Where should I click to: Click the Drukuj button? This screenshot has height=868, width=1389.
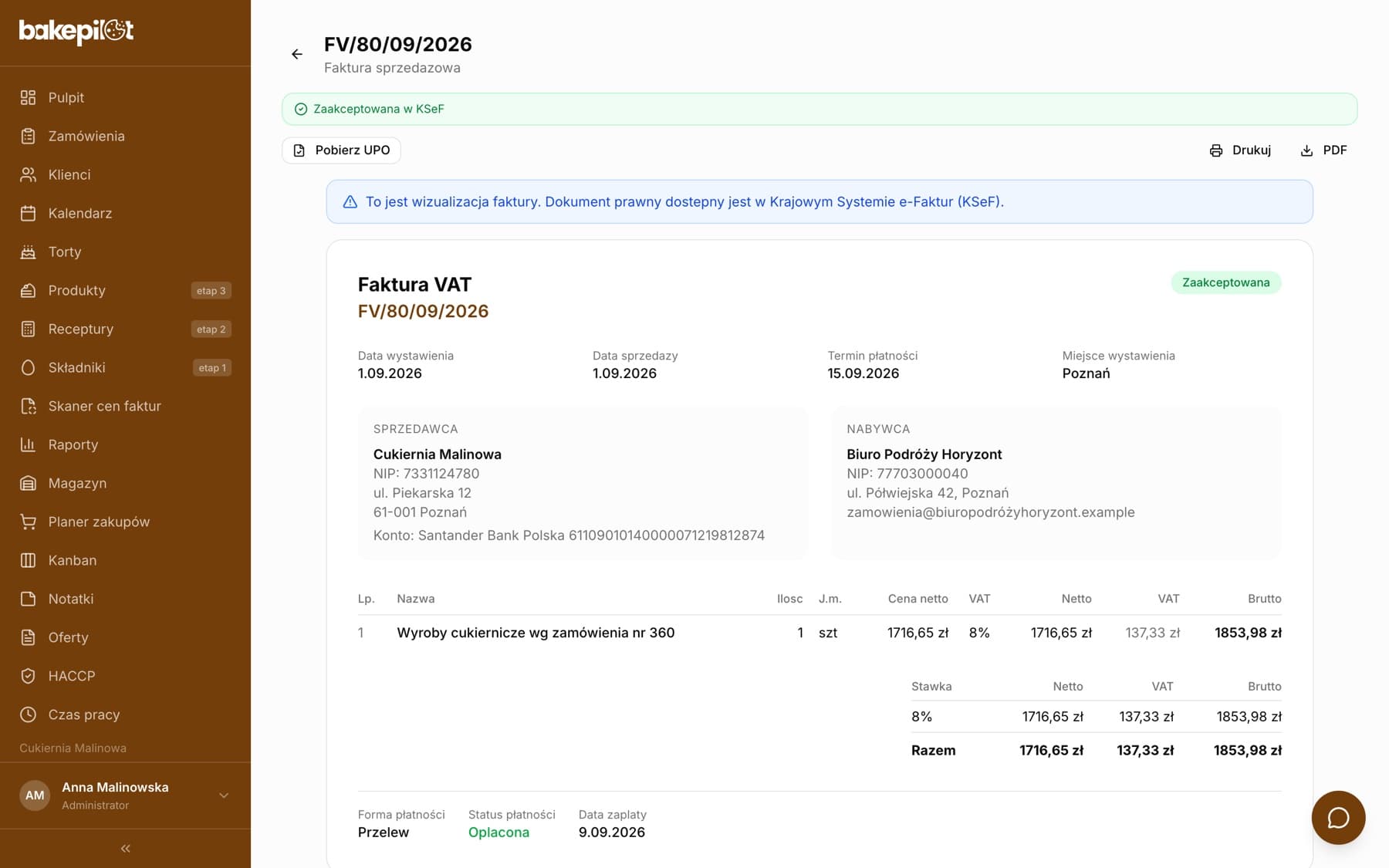(1240, 150)
